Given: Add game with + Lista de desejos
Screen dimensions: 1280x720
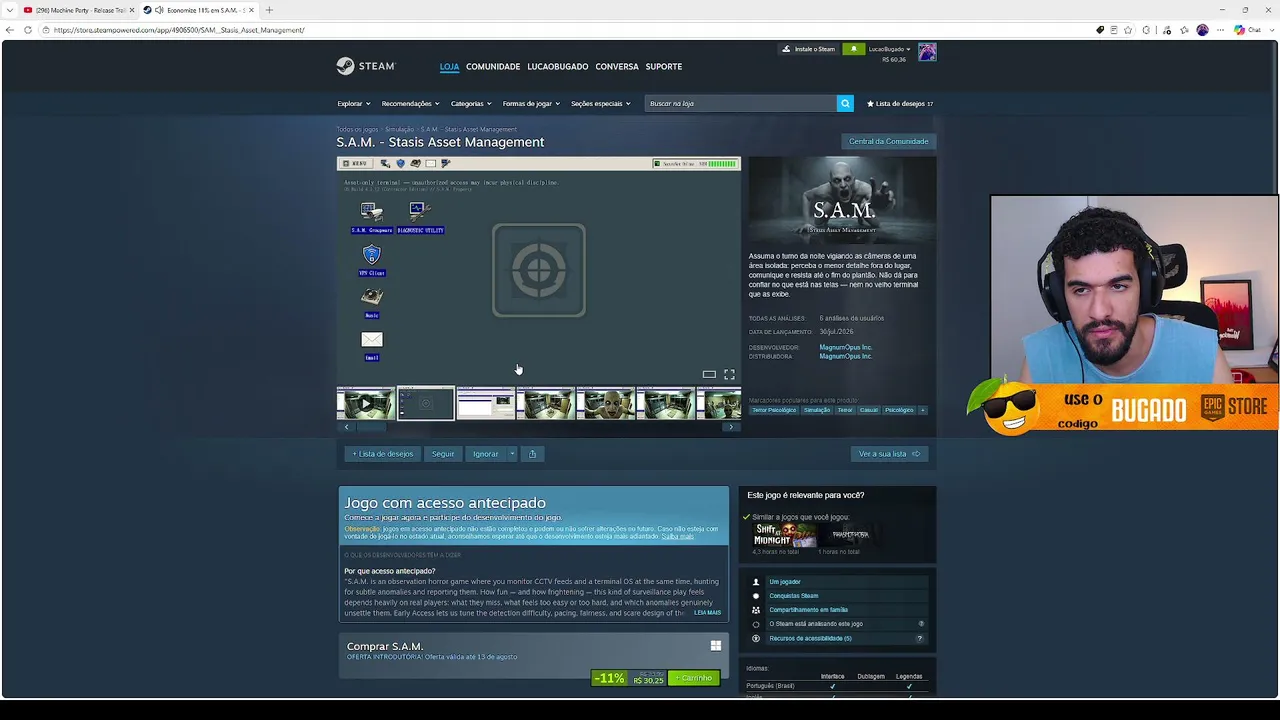Looking at the screenshot, I should [x=382, y=454].
